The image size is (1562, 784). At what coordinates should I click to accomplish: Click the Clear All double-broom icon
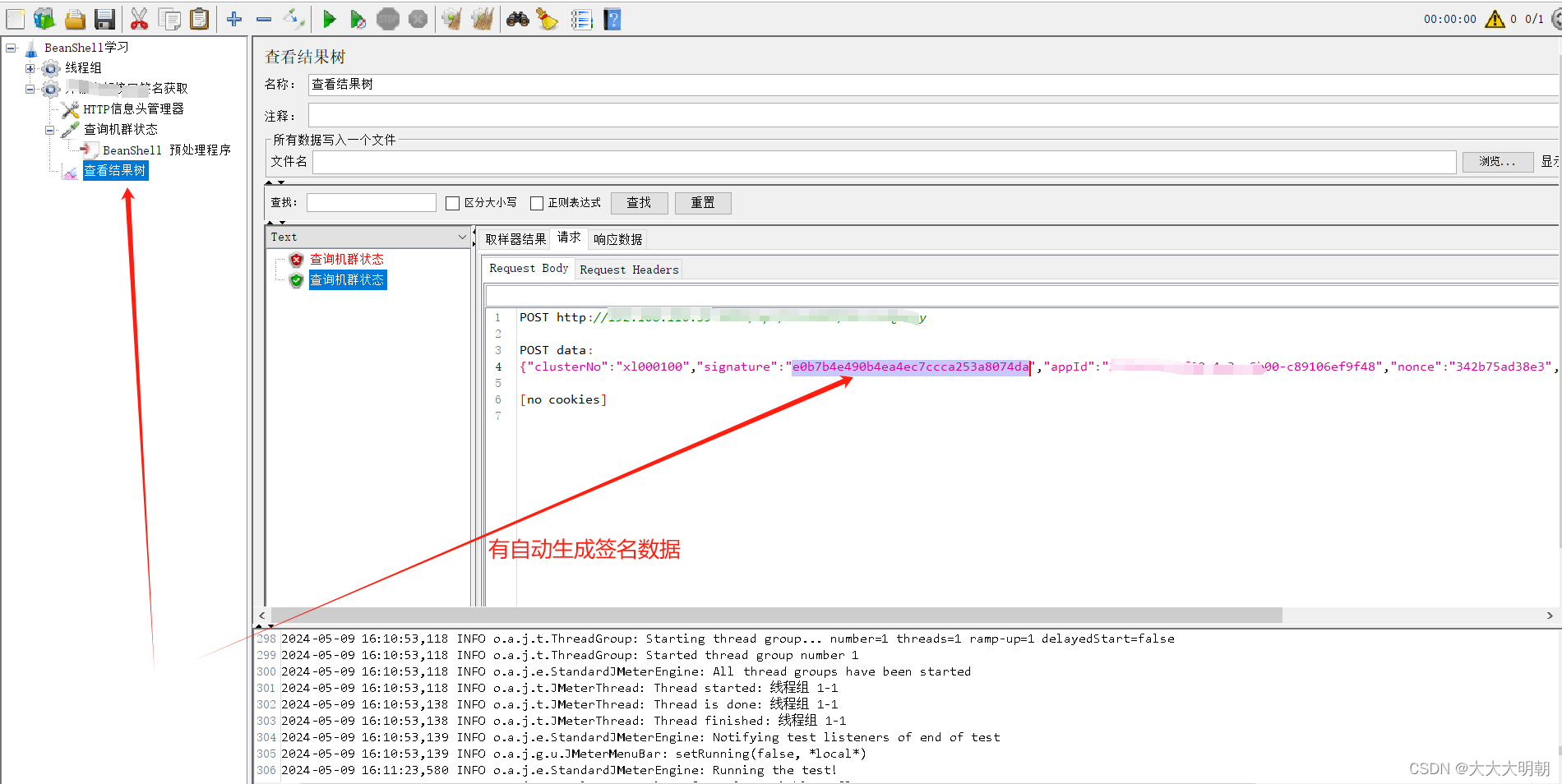pyautogui.click(x=483, y=19)
